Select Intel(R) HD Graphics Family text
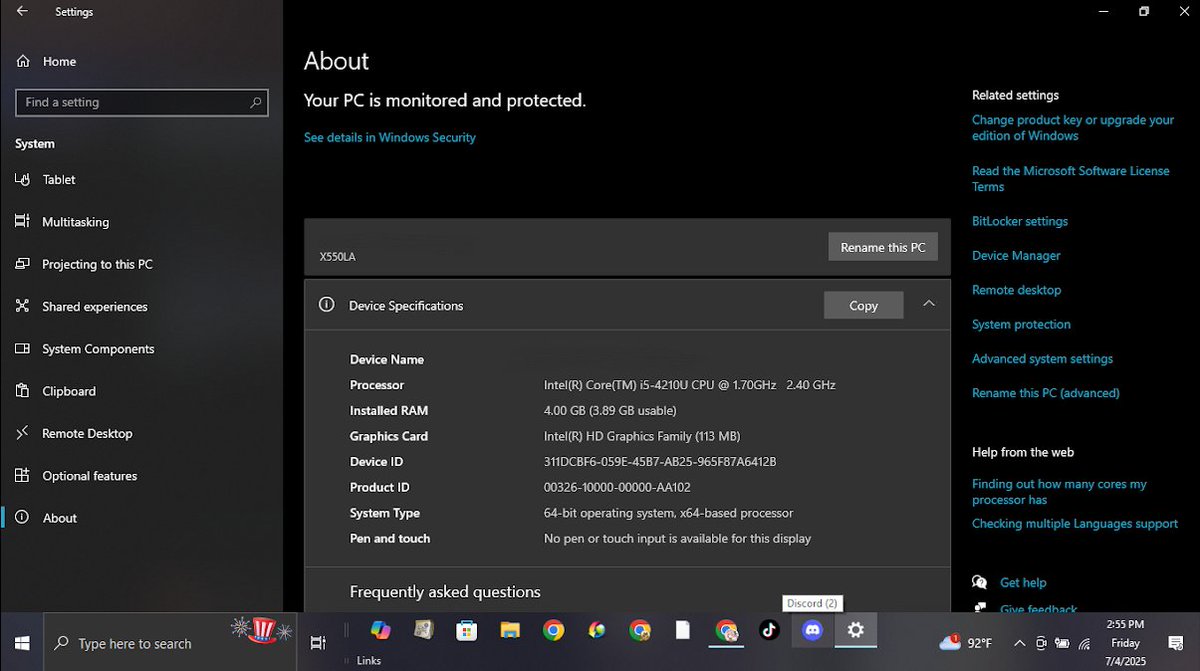This screenshot has width=1200, height=671. point(642,436)
